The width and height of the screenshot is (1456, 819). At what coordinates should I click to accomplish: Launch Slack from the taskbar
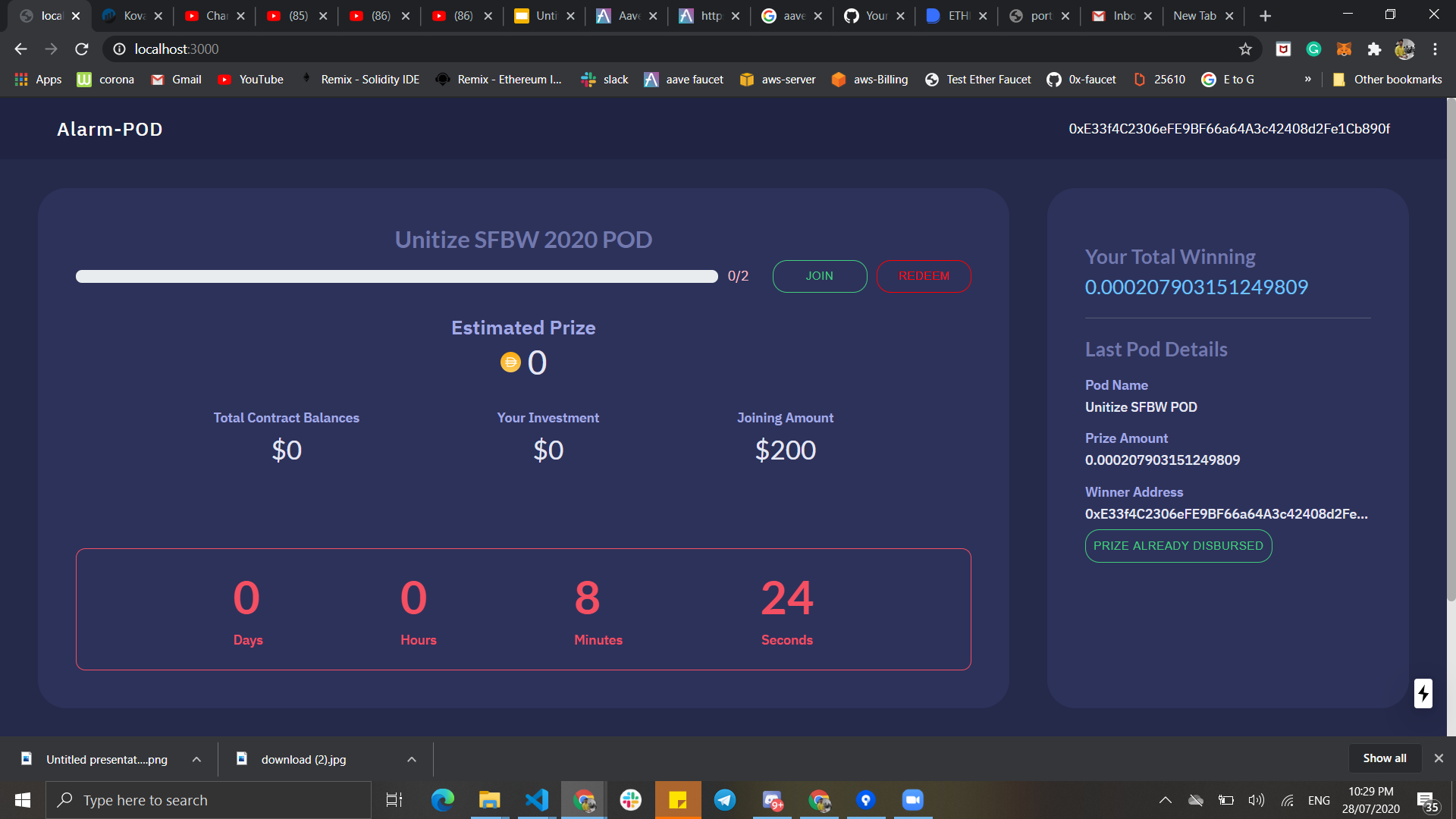[631, 799]
